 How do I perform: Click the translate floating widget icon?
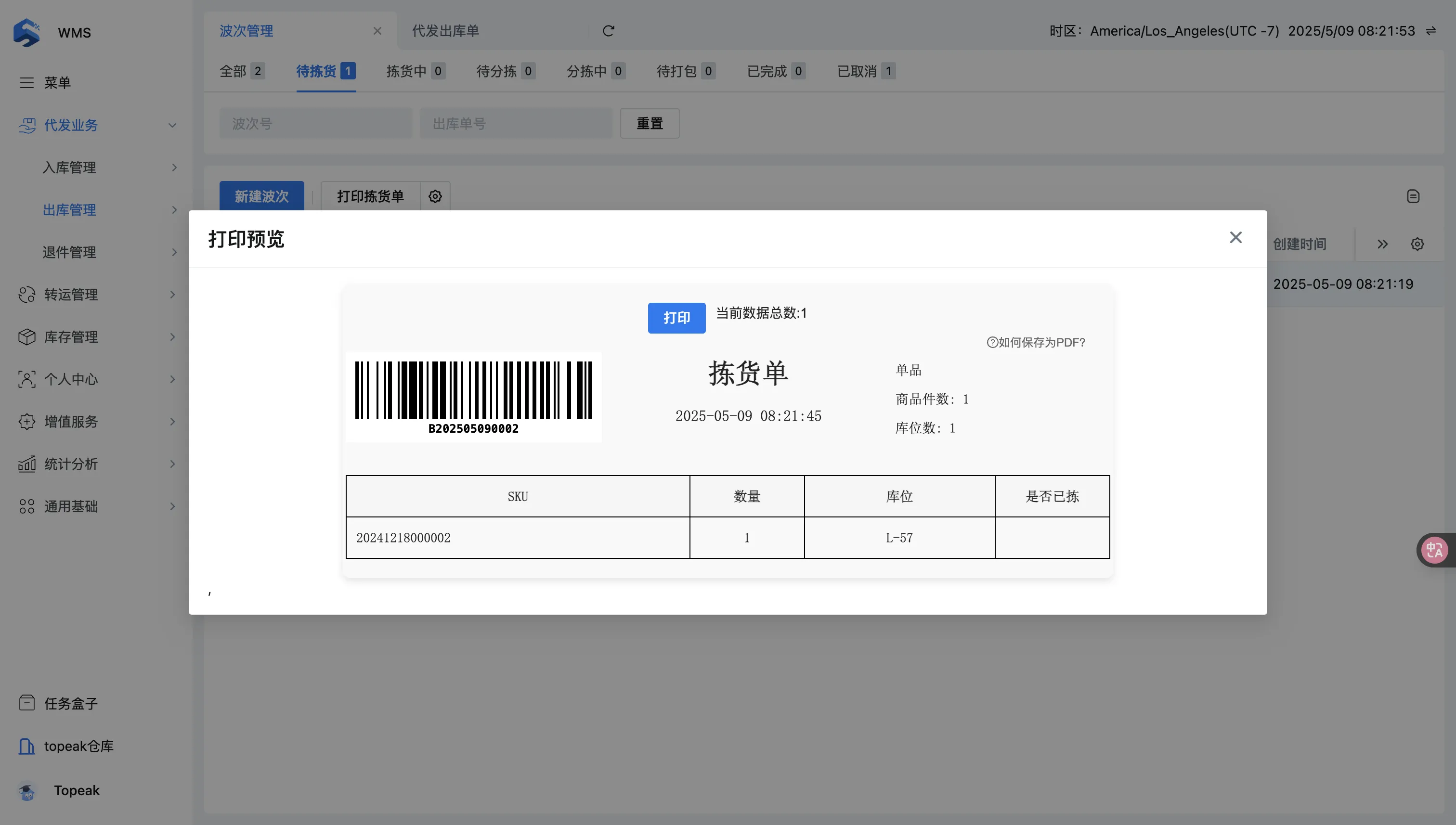[1434, 550]
